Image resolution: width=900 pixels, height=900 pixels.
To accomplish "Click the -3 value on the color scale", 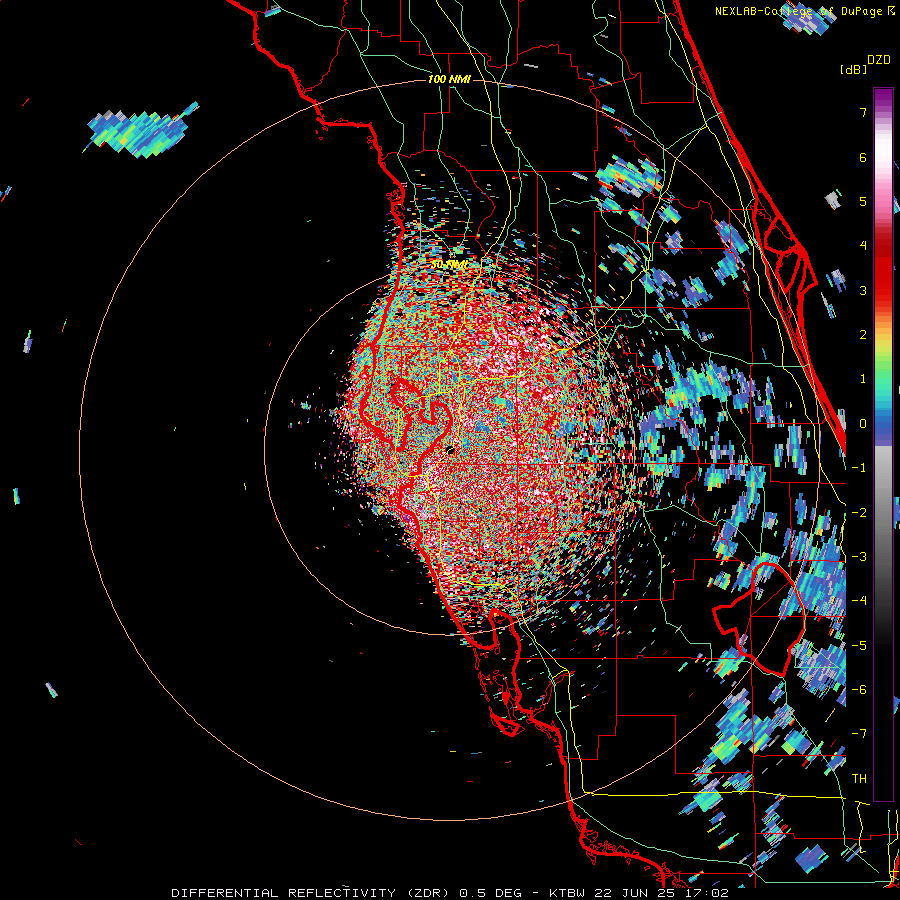I will (859, 557).
